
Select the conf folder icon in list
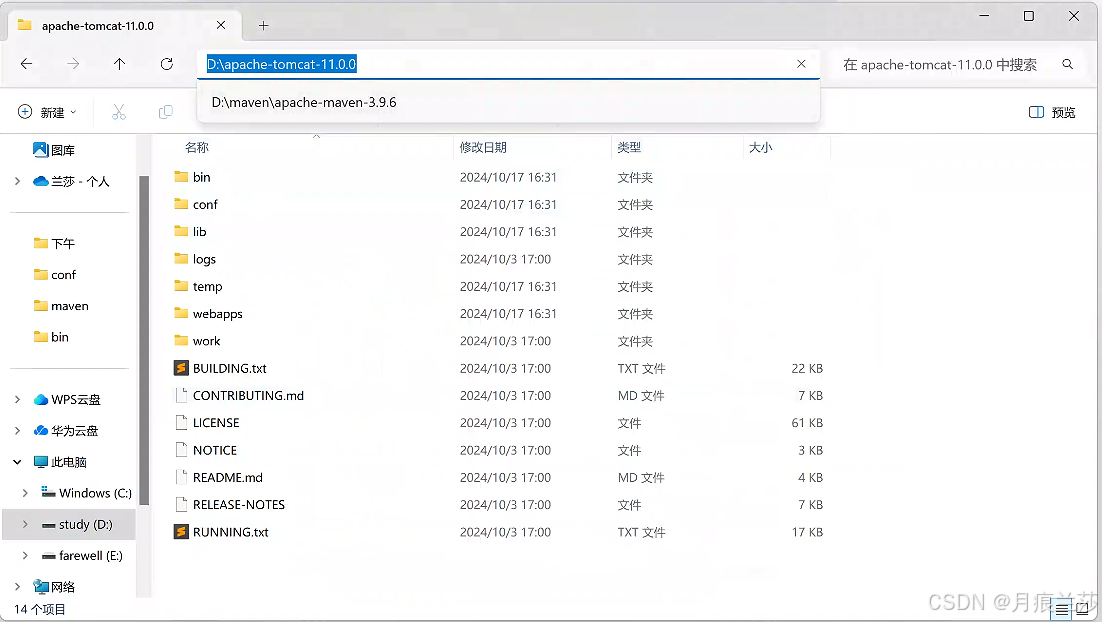pos(181,204)
